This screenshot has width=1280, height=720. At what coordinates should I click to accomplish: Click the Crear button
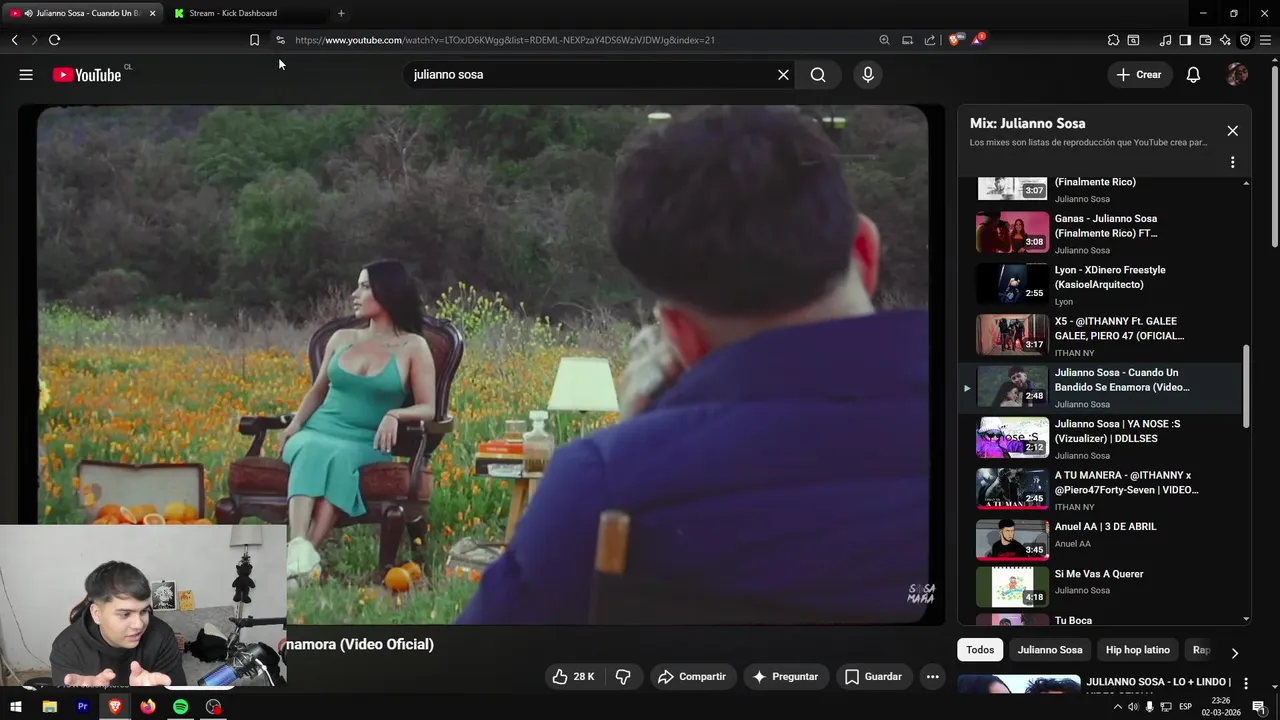1139,75
